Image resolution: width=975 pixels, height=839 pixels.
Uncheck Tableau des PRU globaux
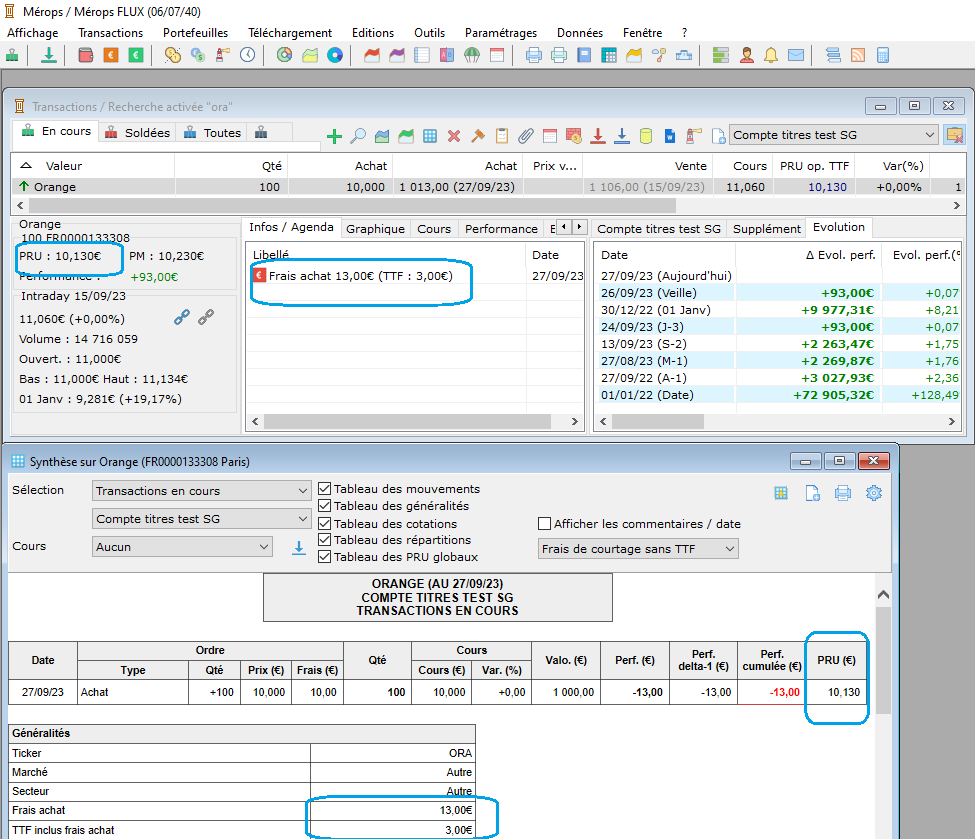tap(325, 557)
